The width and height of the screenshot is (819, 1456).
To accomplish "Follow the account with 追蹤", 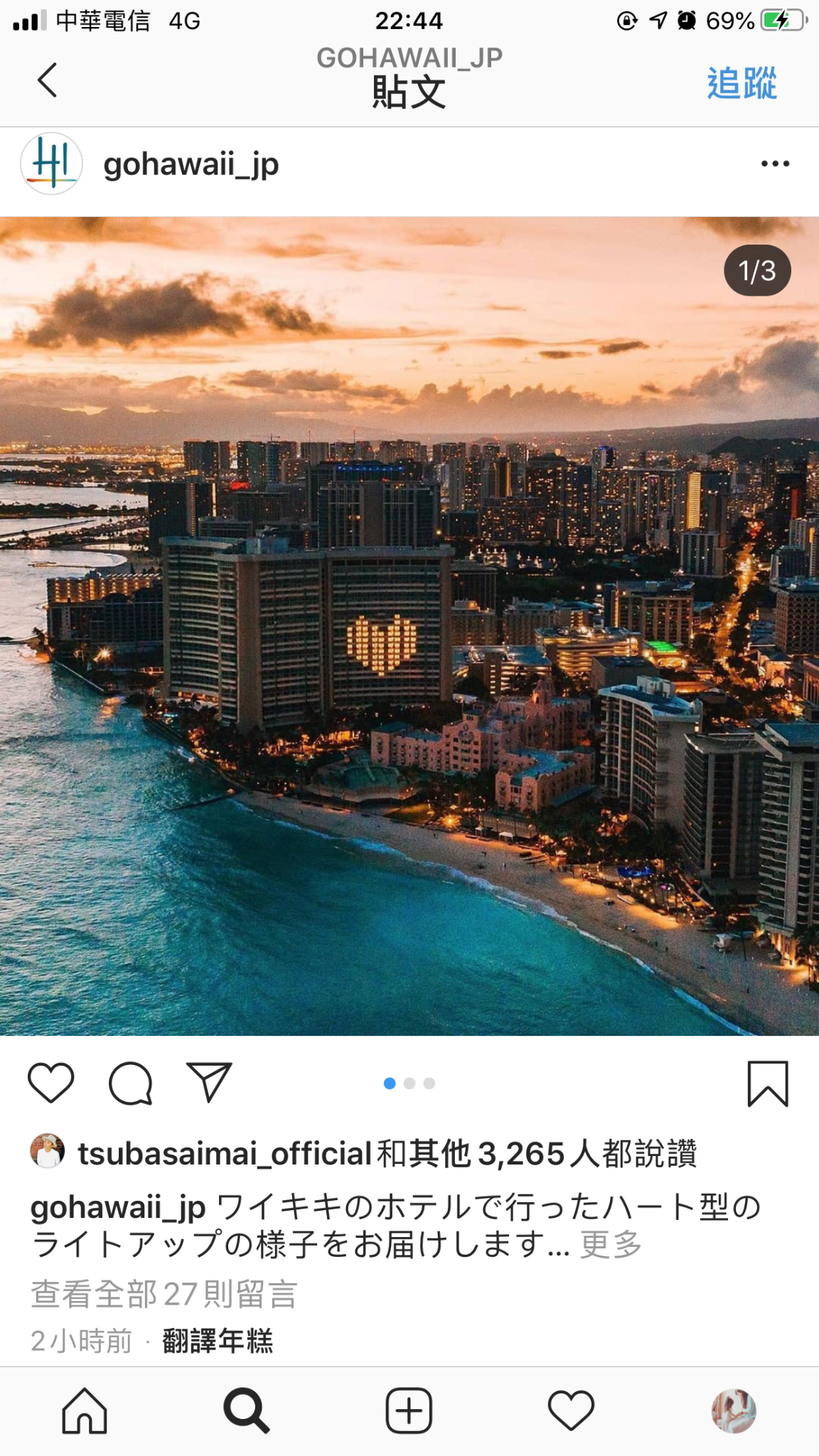I will pos(742,83).
